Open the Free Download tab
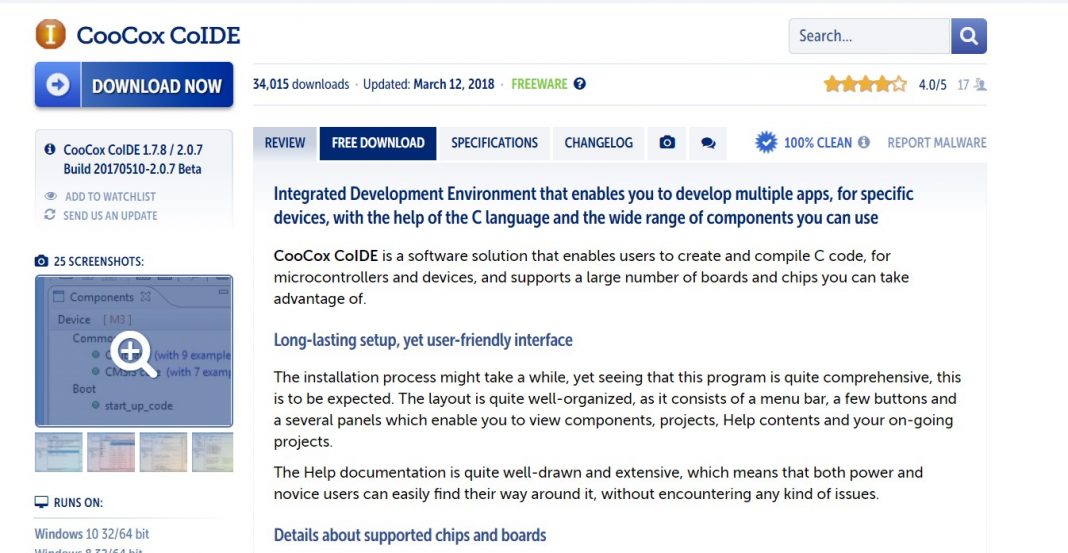1068x553 pixels. tap(378, 143)
